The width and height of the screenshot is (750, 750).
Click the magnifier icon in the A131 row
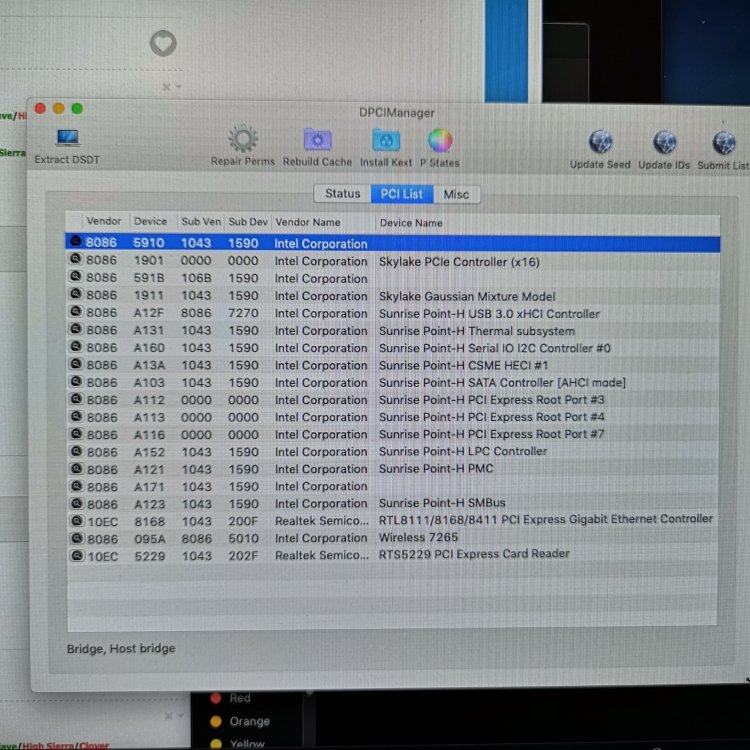click(76, 329)
